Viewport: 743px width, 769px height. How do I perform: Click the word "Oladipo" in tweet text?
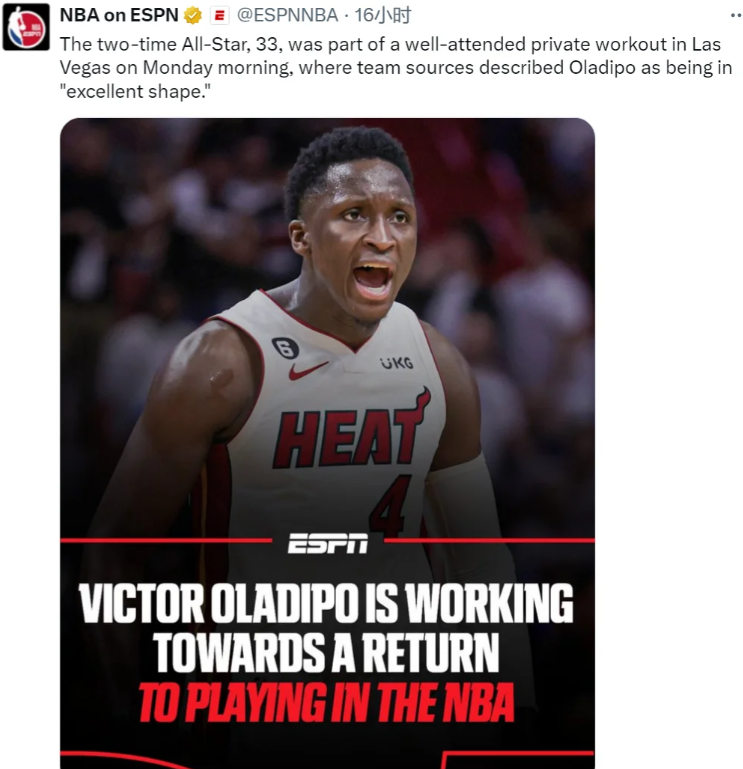(x=602, y=68)
